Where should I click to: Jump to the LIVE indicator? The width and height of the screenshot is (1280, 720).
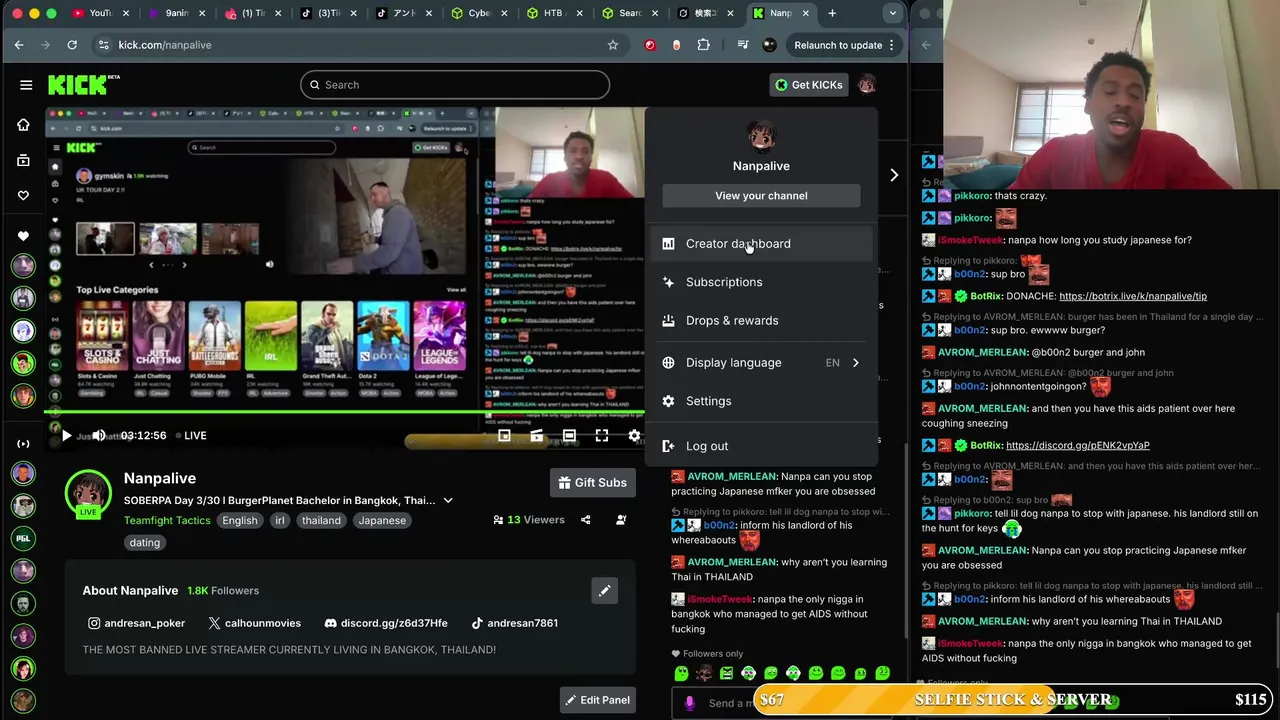pos(190,436)
